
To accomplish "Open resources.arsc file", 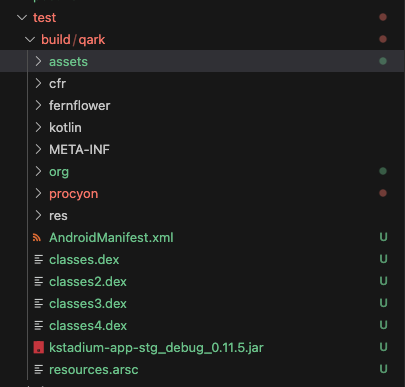I will pyautogui.click(x=94, y=370).
